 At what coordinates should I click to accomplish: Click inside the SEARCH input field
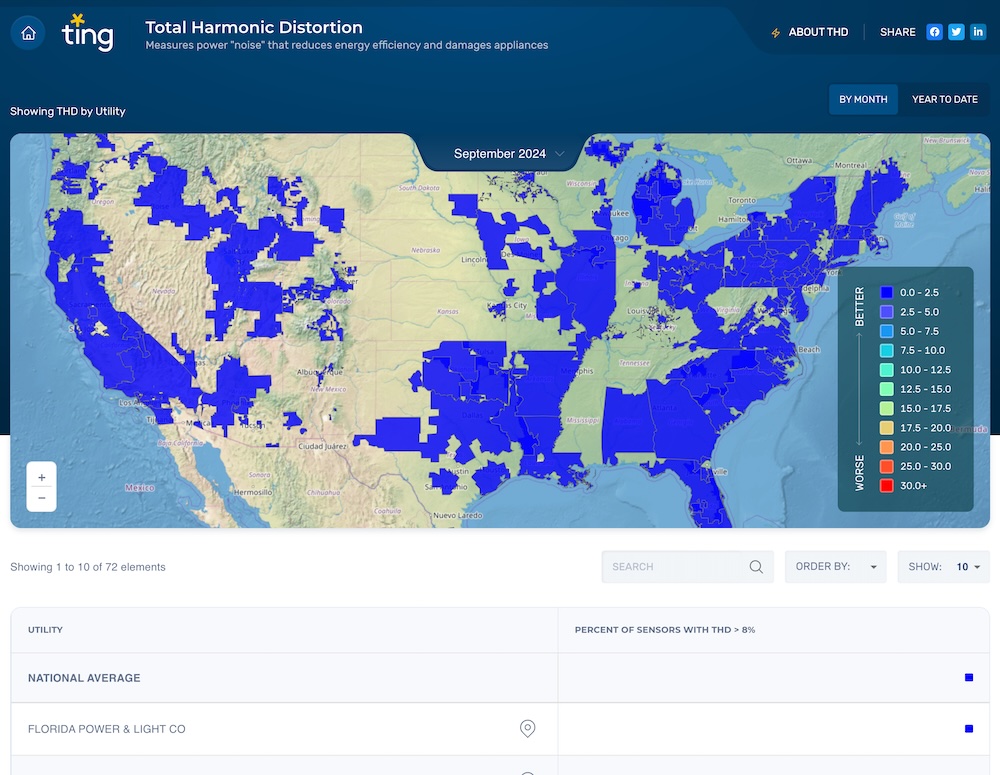click(x=670, y=566)
